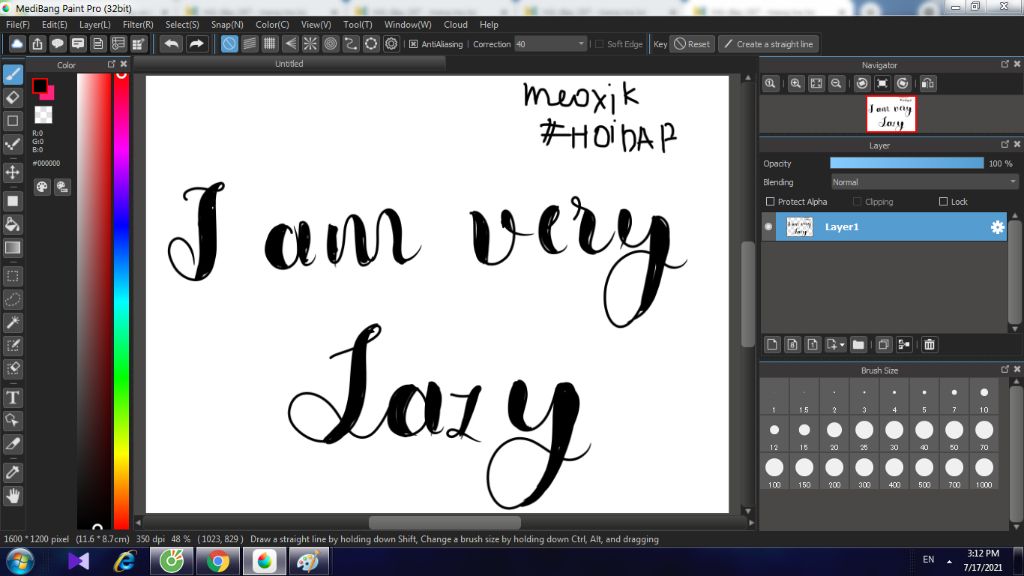Screen dimensions: 1024x576
Task: Delete layer with the trash icon
Action: [929, 344]
